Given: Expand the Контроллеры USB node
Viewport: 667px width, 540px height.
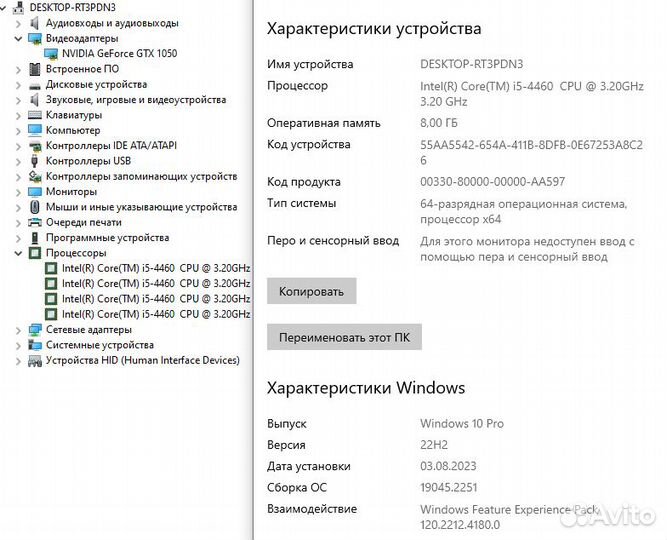Looking at the screenshot, I should 18,161.
